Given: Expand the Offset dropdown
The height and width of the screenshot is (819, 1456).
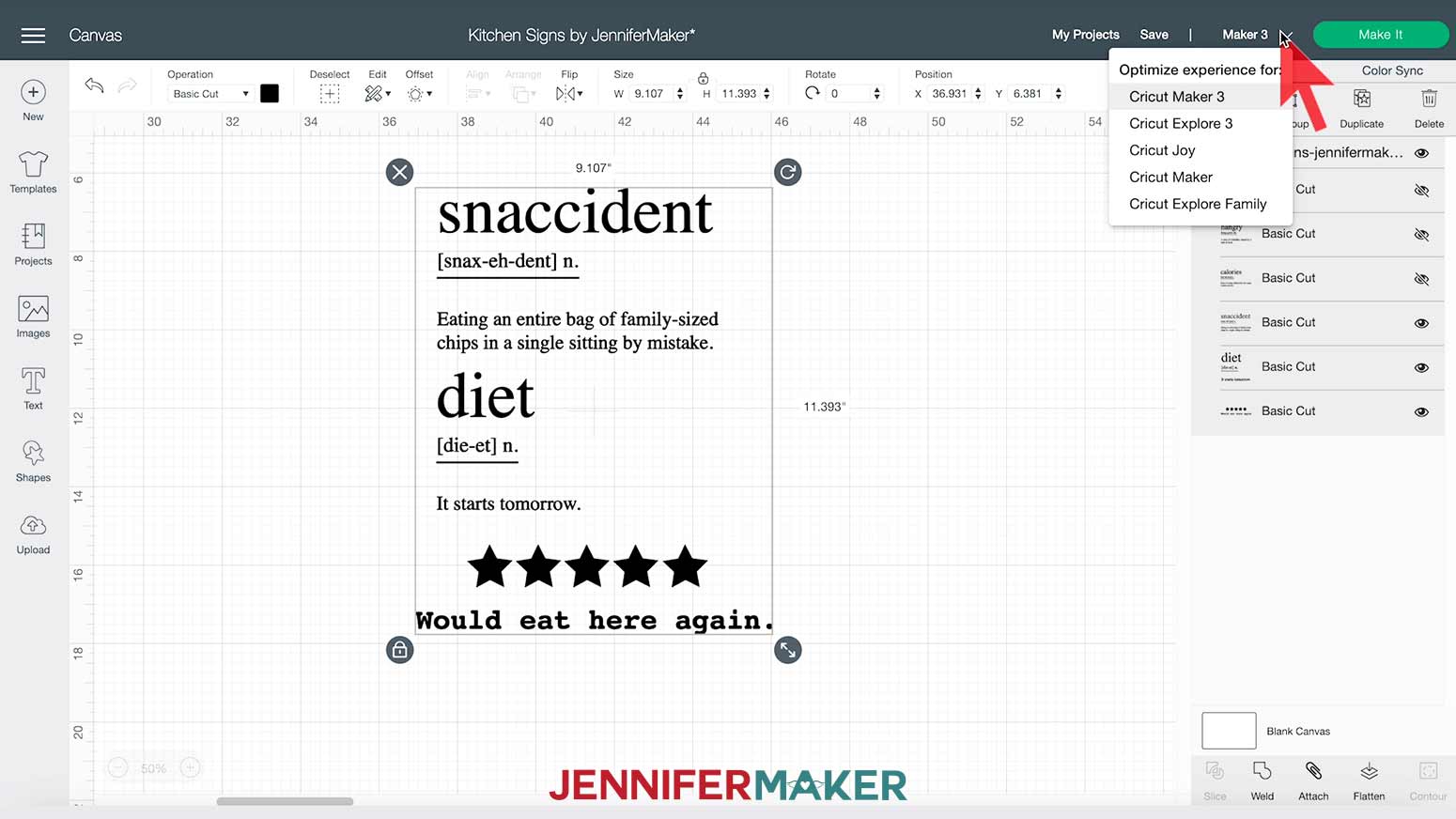Looking at the screenshot, I should [419, 94].
